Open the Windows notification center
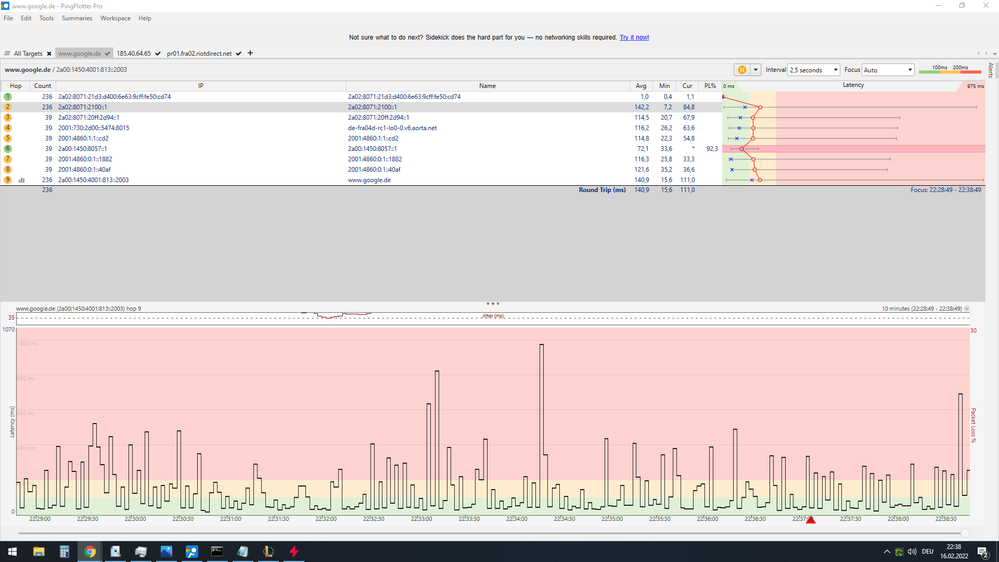This screenshot has height=562, width=999. tap(983, 552)
